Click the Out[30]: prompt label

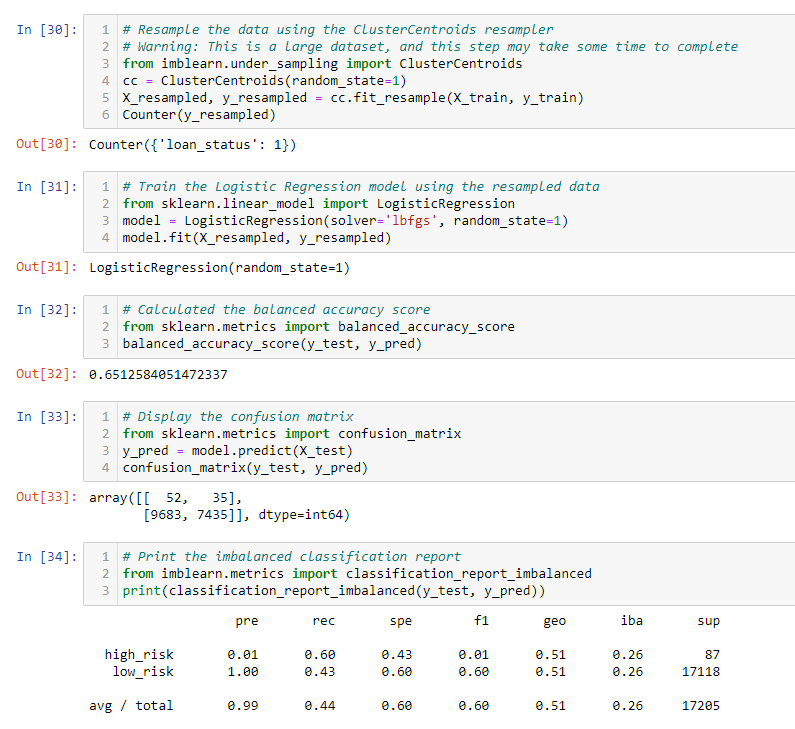47,144
